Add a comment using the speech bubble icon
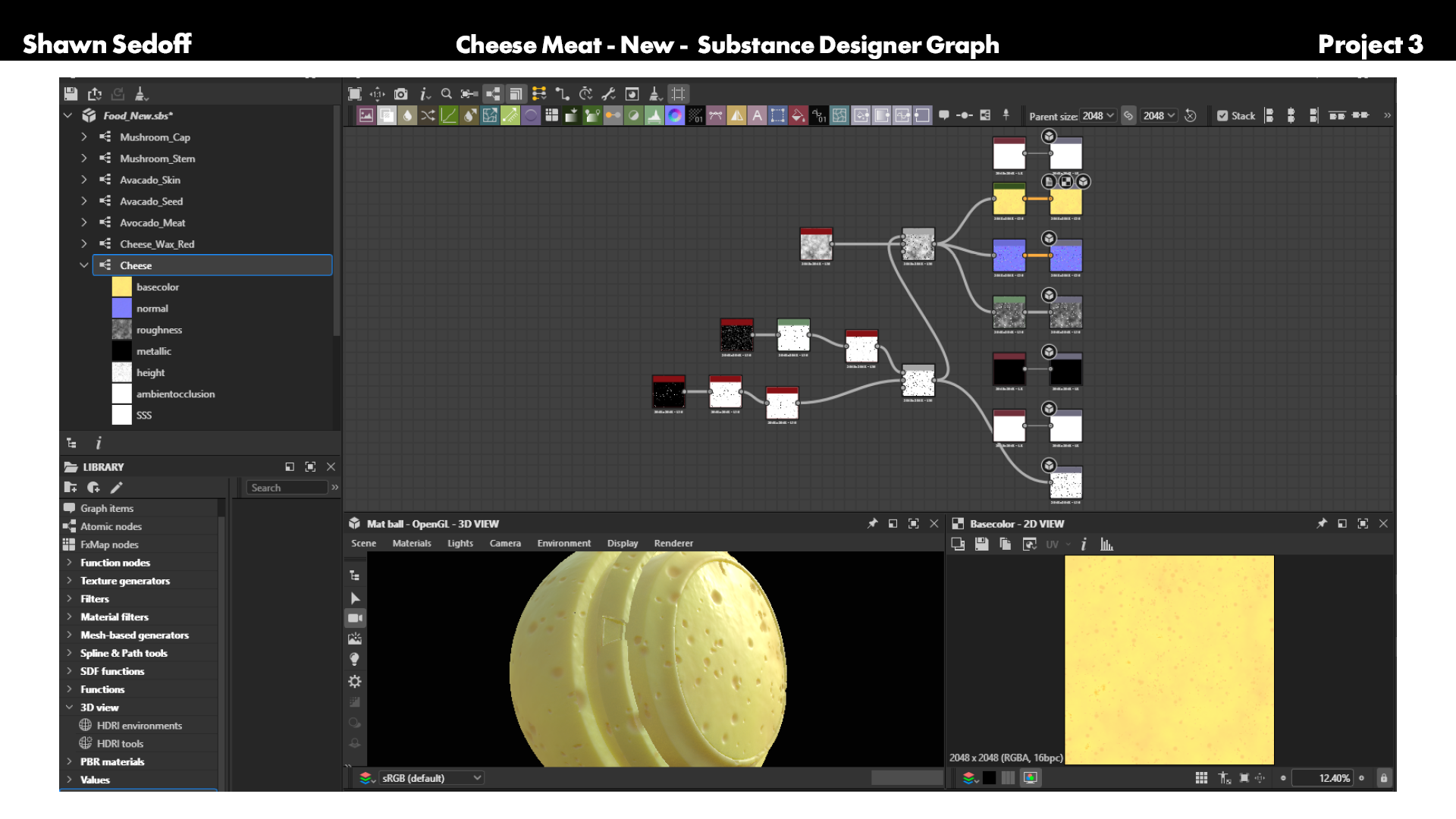1456x819 pixels. 944,115
